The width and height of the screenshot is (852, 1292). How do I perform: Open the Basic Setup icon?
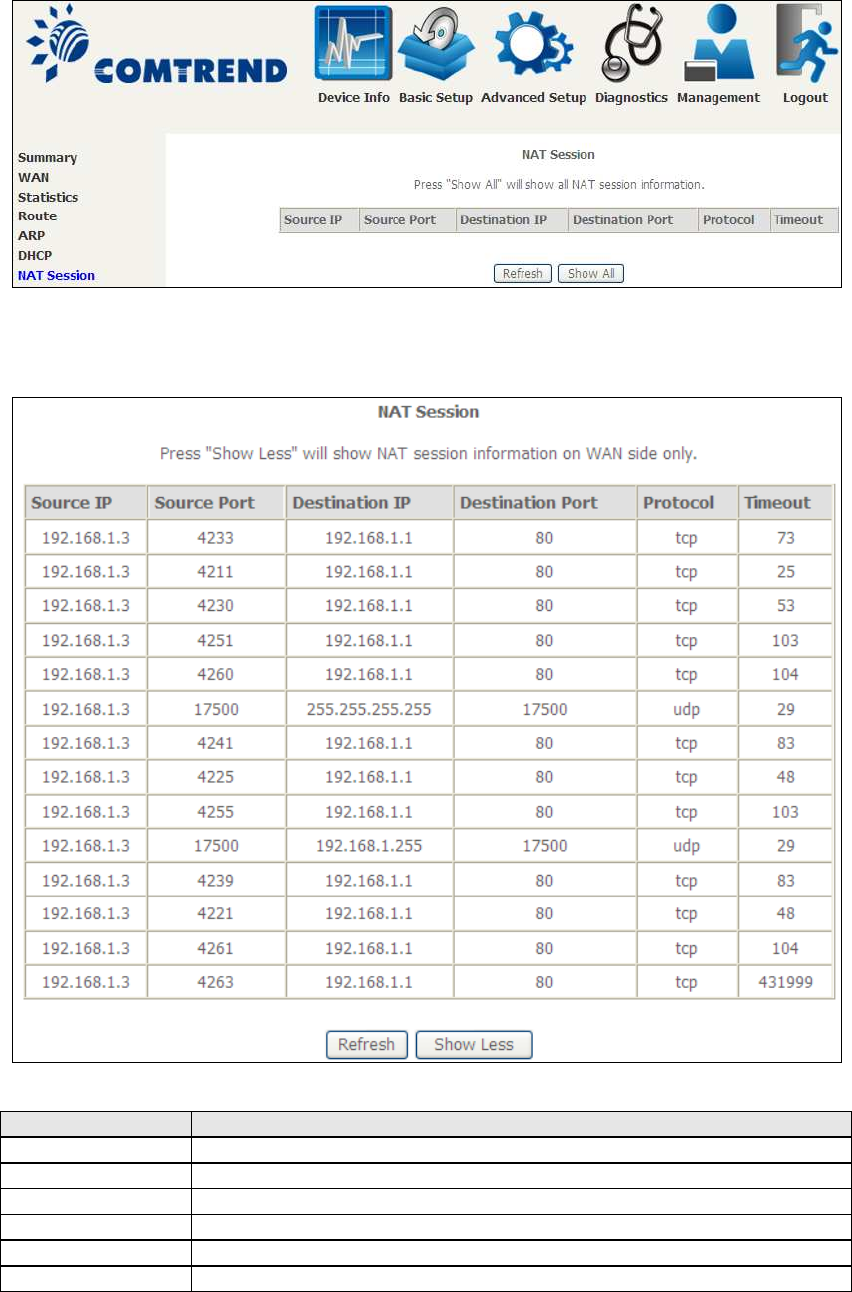(x=435, y=46)
